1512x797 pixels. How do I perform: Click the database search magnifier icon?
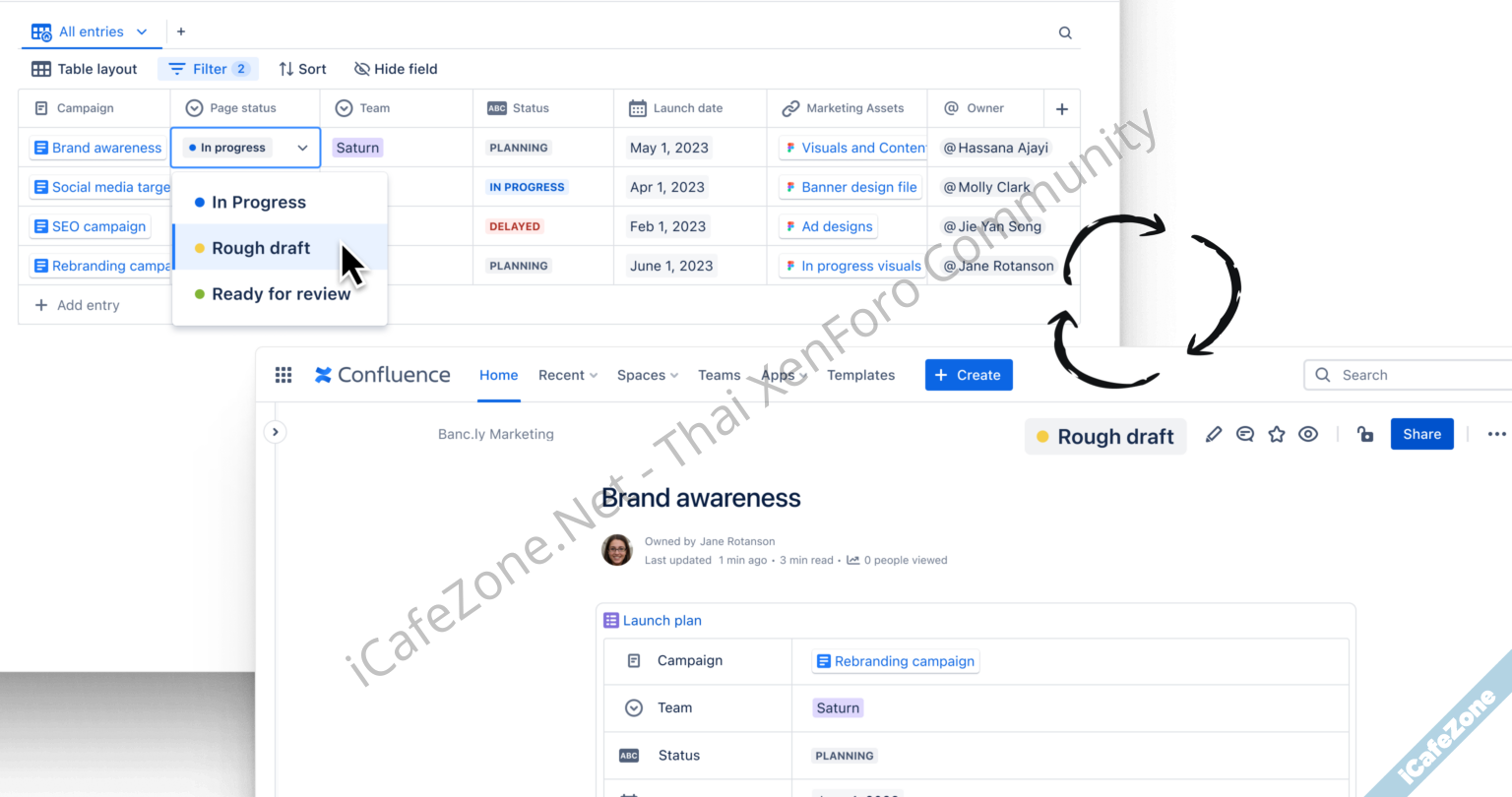(x=1065, y=32)
